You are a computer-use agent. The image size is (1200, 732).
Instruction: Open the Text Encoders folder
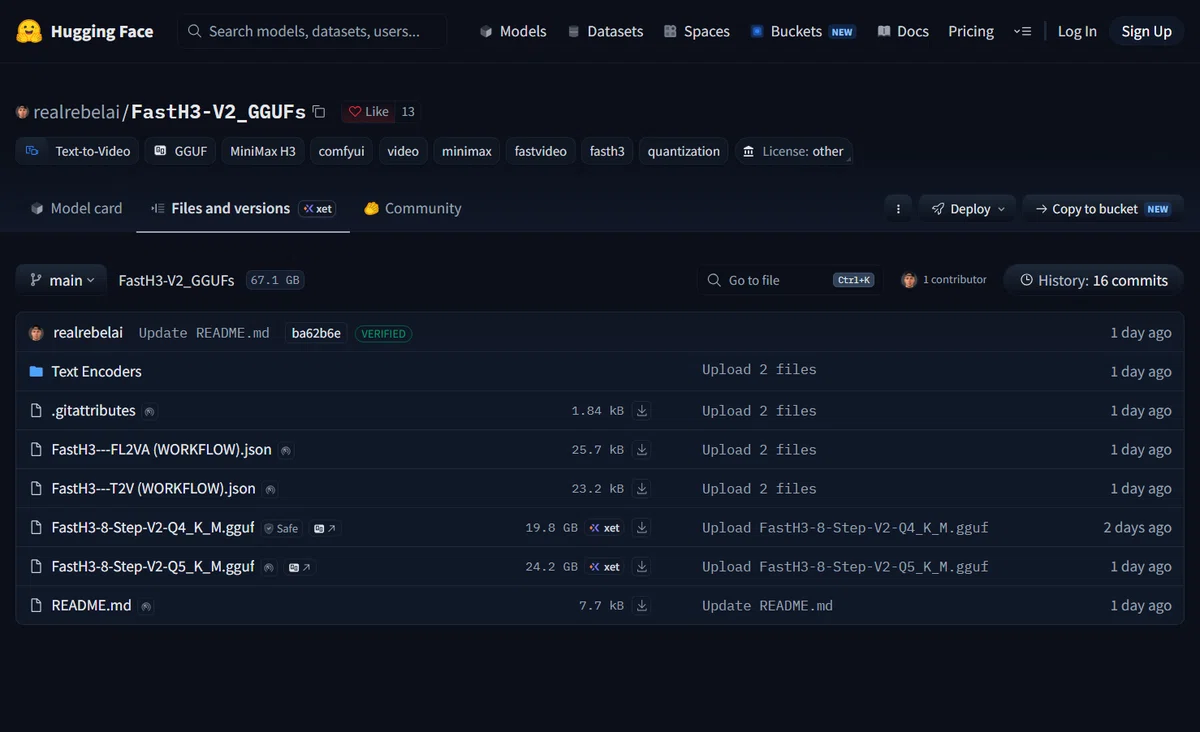pos(96,371)
